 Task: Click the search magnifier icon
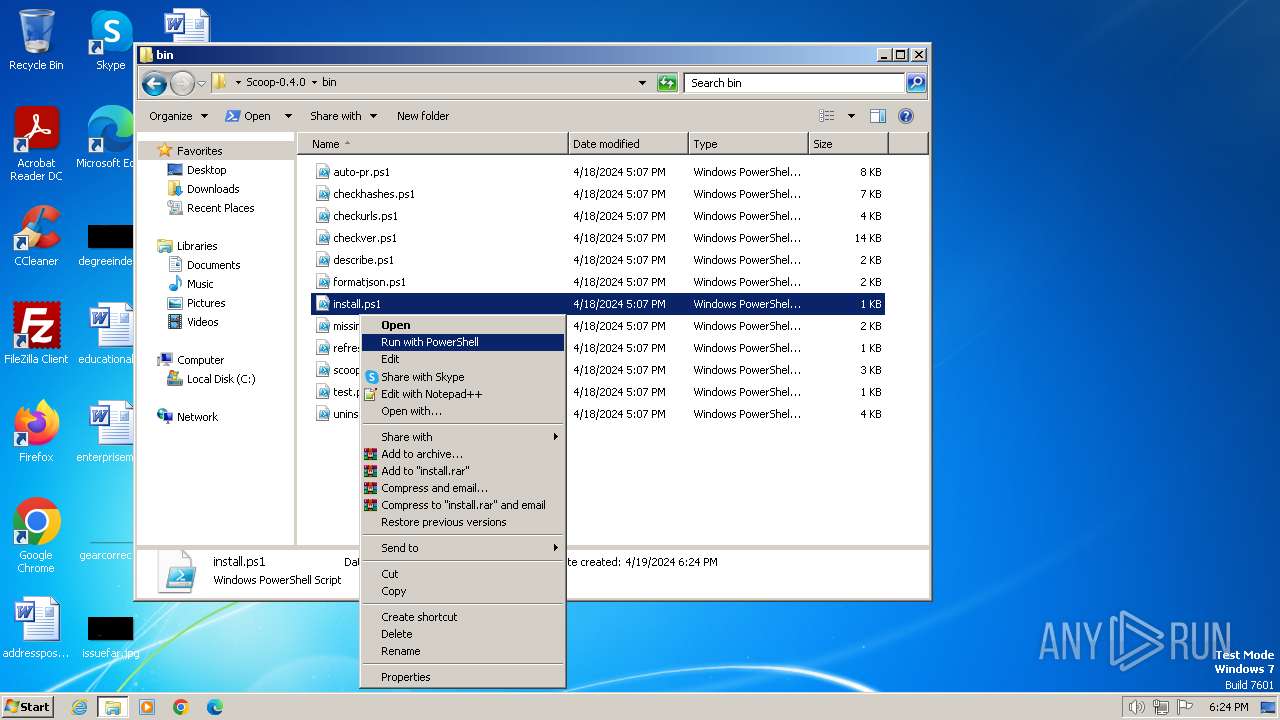click(x=916, y=83)
